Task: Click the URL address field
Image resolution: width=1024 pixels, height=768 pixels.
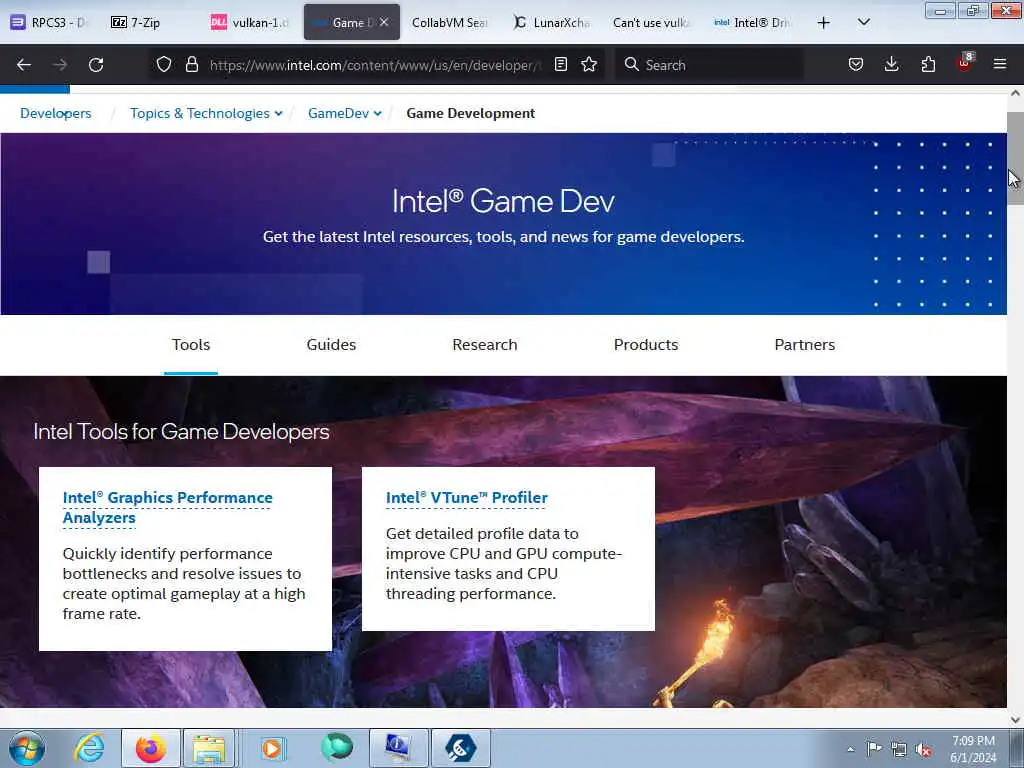Action: coord(376,65)
